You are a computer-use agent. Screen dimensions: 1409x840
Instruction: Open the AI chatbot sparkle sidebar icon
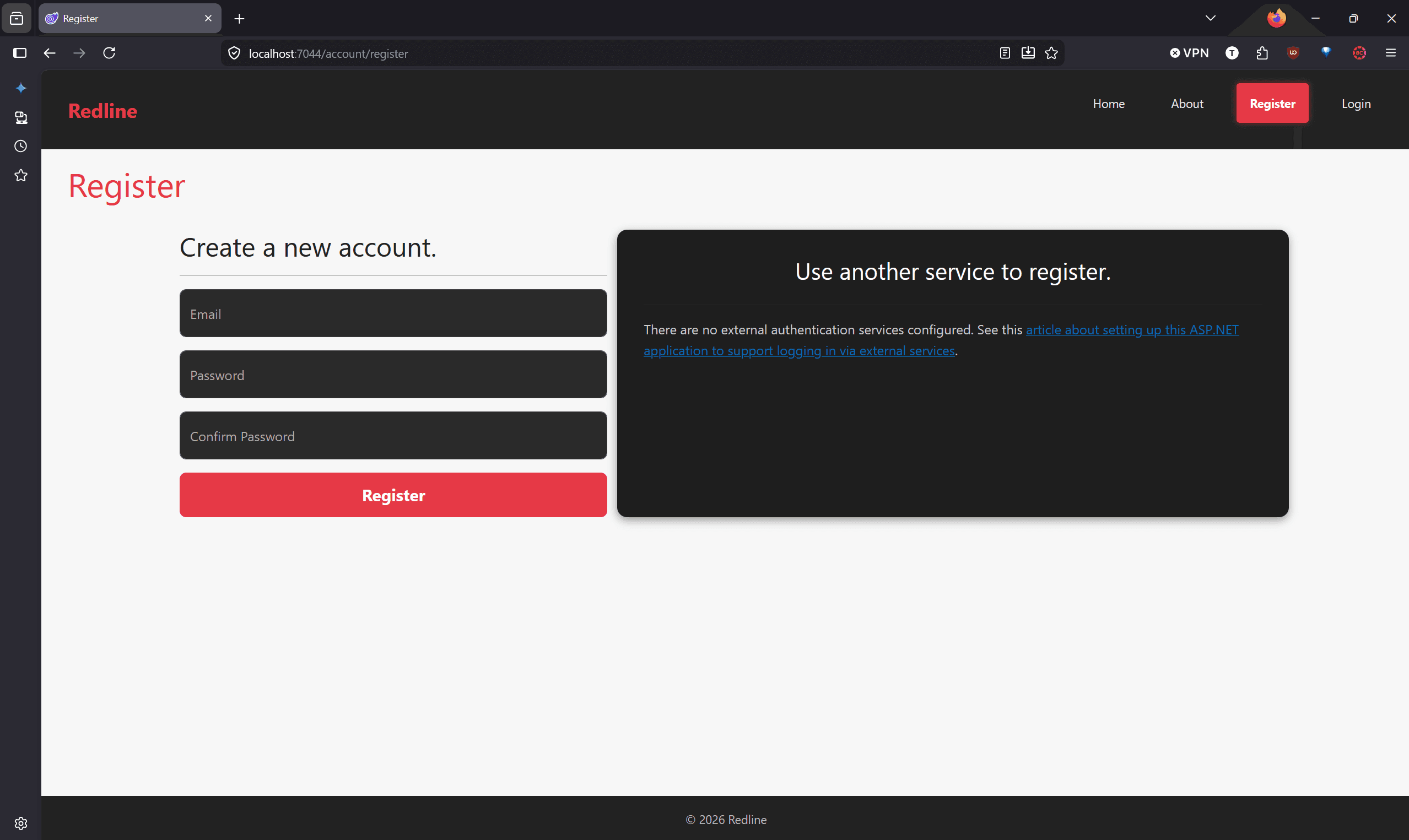pos(21,88)
